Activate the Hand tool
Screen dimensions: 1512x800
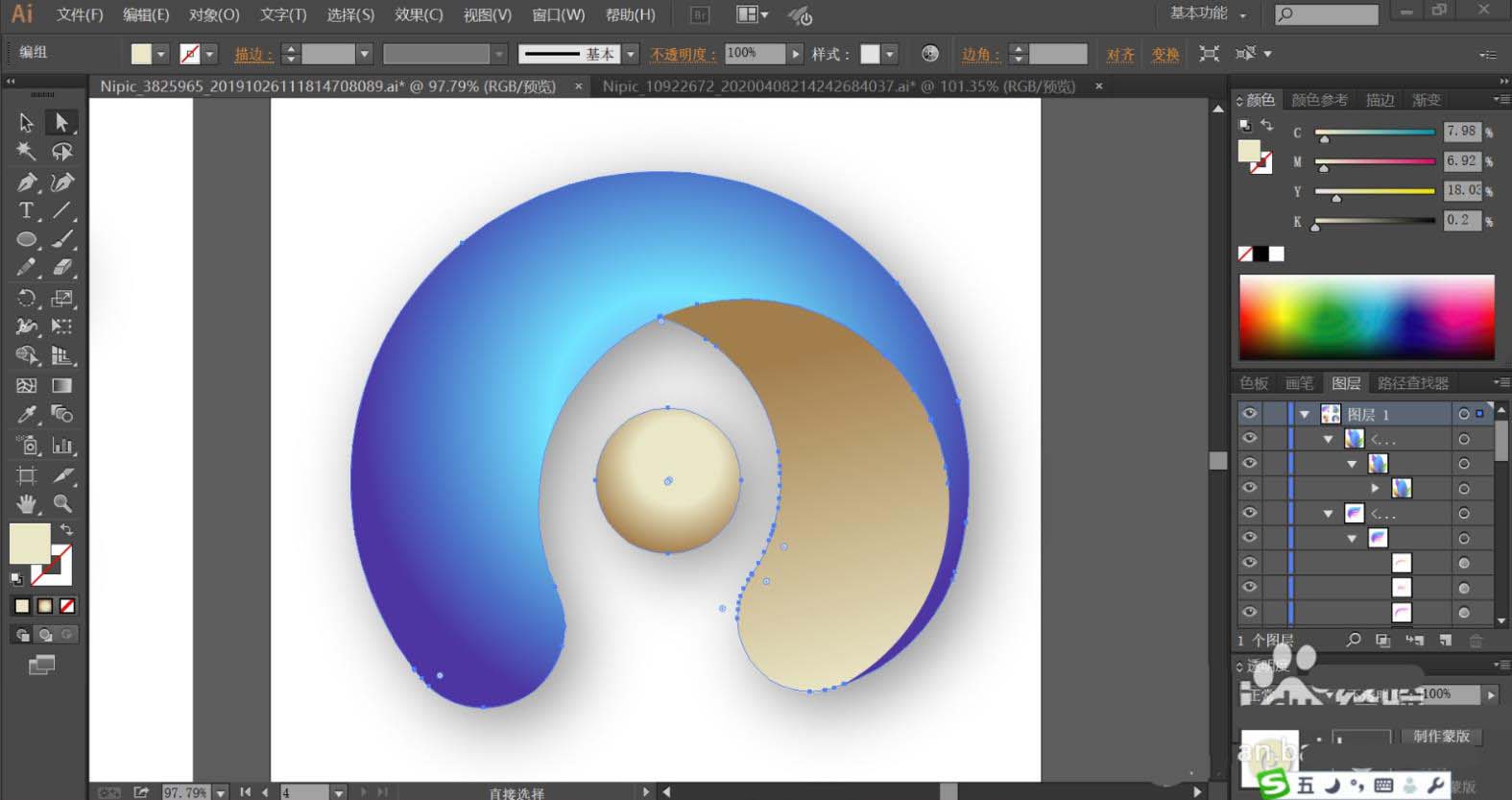[26, 503]
